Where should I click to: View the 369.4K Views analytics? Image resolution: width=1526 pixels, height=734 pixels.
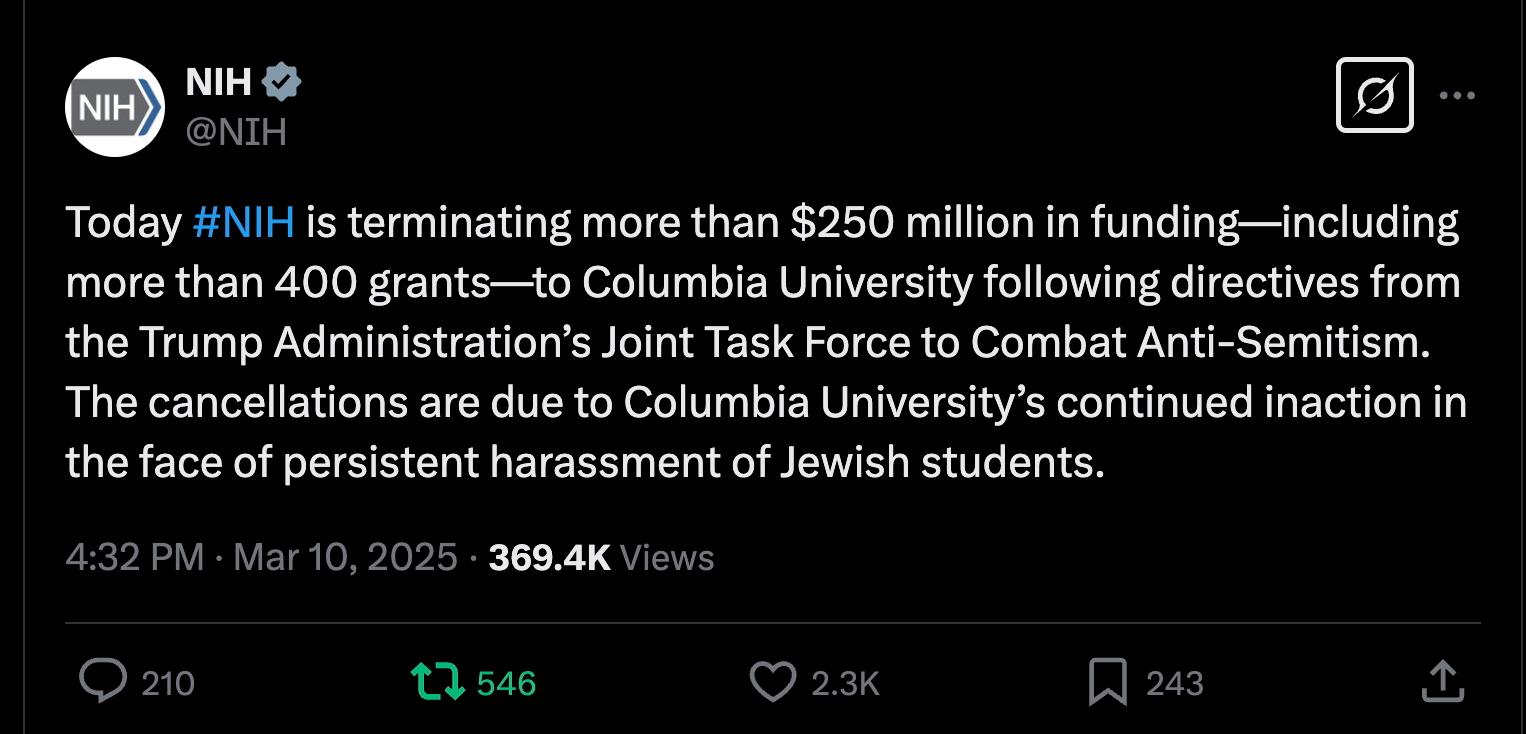(x=601, y=557)
